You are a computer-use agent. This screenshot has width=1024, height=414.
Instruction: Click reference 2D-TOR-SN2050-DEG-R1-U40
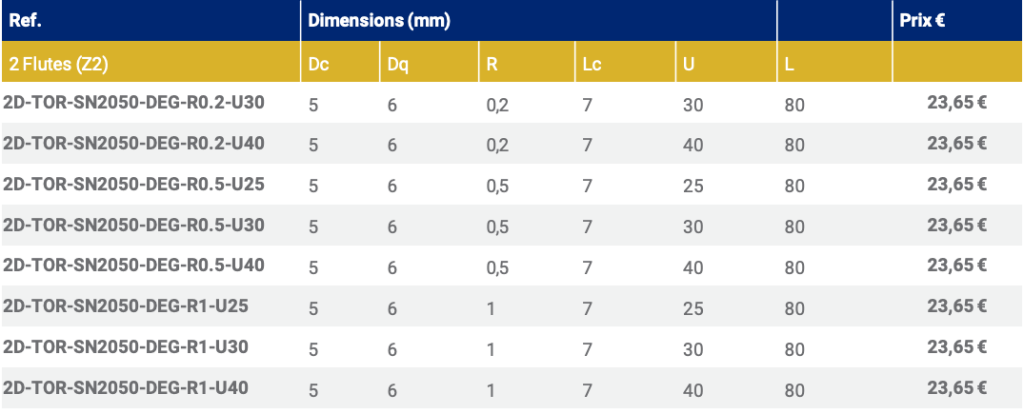point(125,388)
